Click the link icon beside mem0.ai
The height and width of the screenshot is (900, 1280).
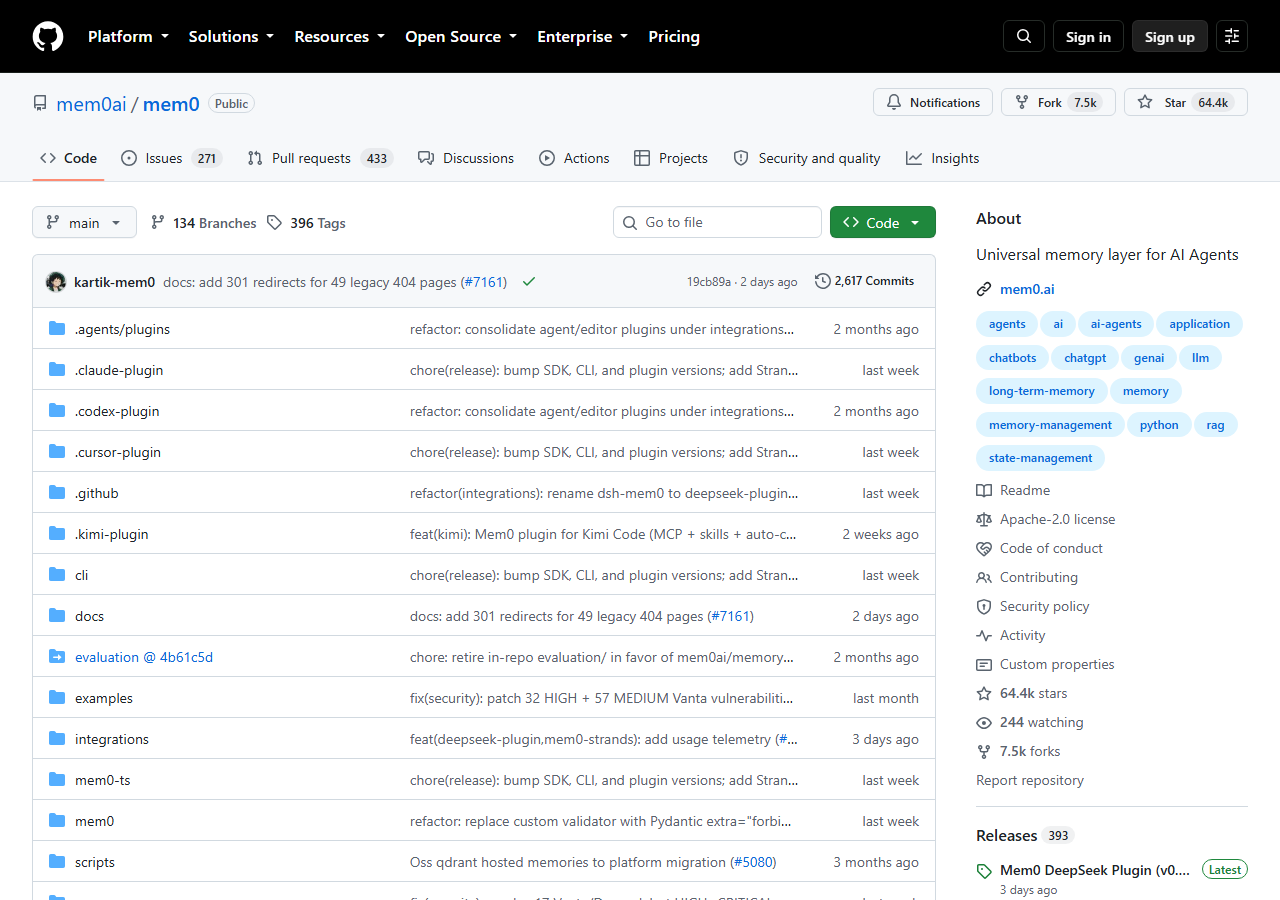coord(984,290)
